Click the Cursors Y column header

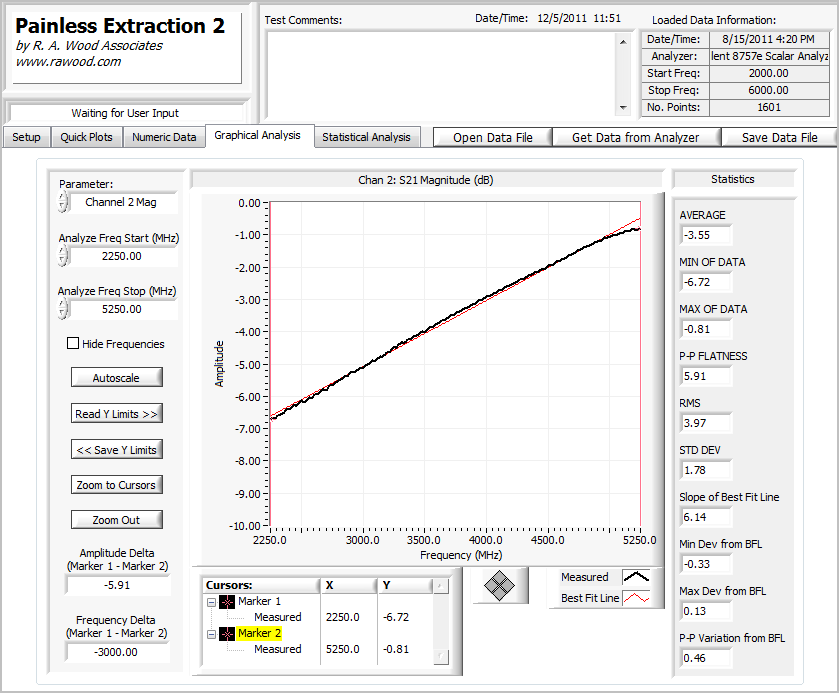click(x=405, y=585)
